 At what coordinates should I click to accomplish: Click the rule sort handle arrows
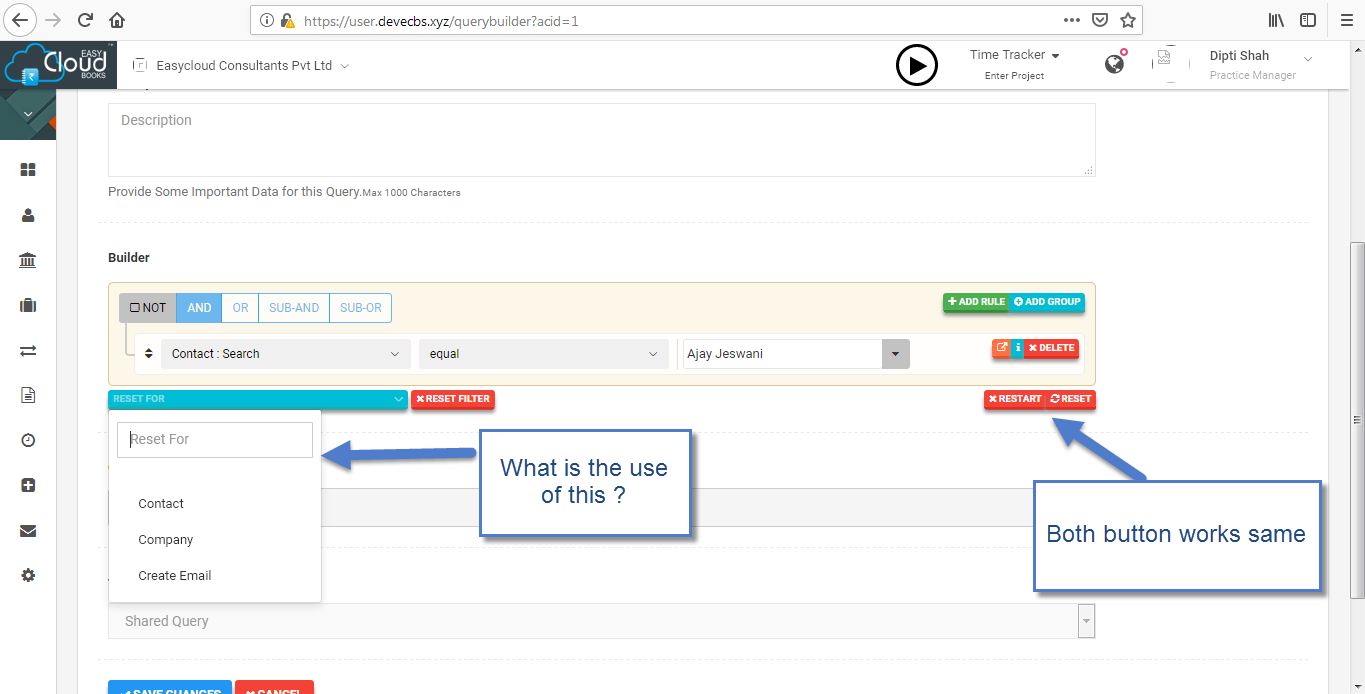pyautogui.click(x=150, y=353)
